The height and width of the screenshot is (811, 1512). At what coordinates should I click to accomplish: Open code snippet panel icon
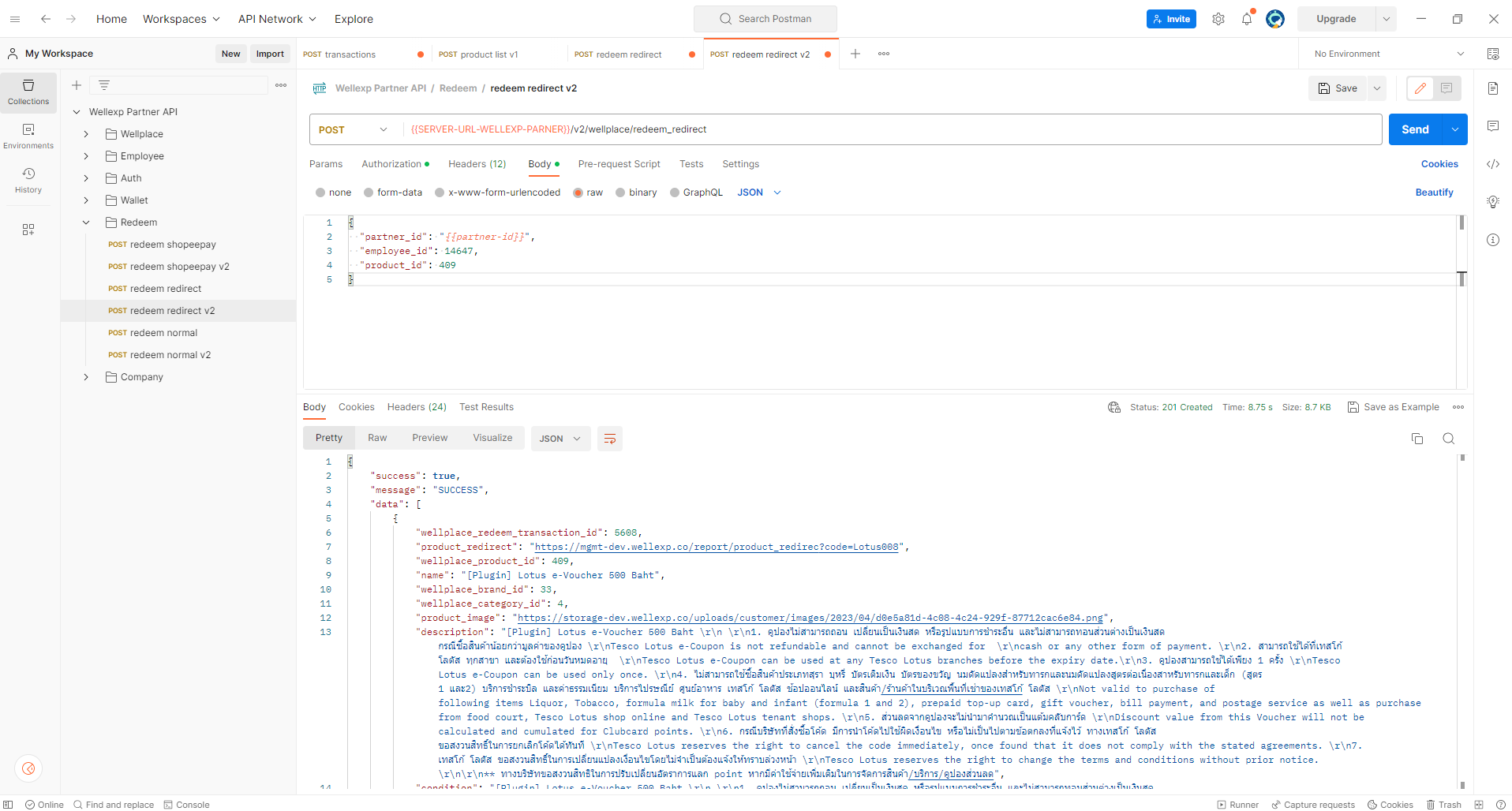(x=1493, y=164)
